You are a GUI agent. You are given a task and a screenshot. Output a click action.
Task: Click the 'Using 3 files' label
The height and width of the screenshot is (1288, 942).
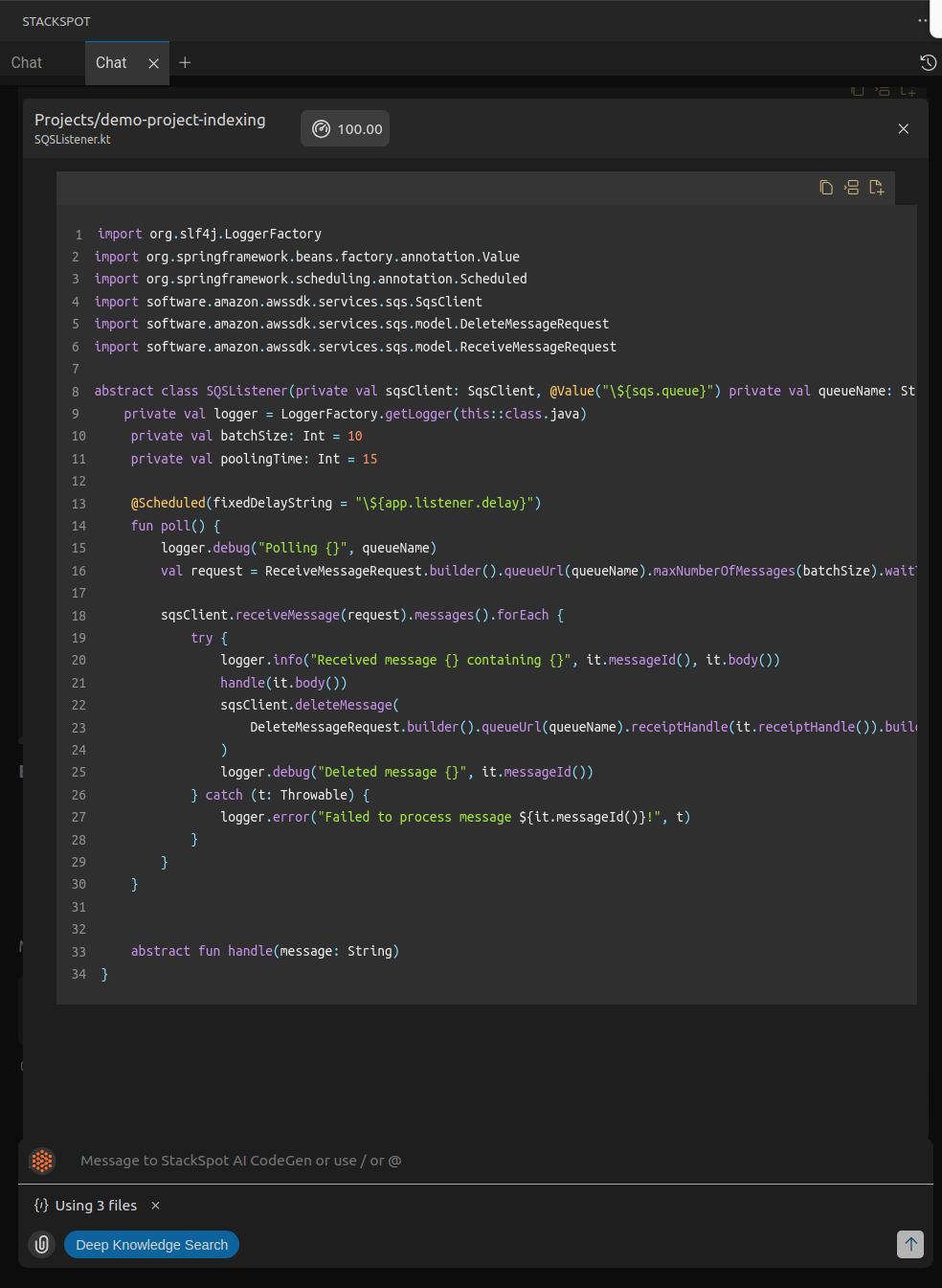[x=96, y=1206]
